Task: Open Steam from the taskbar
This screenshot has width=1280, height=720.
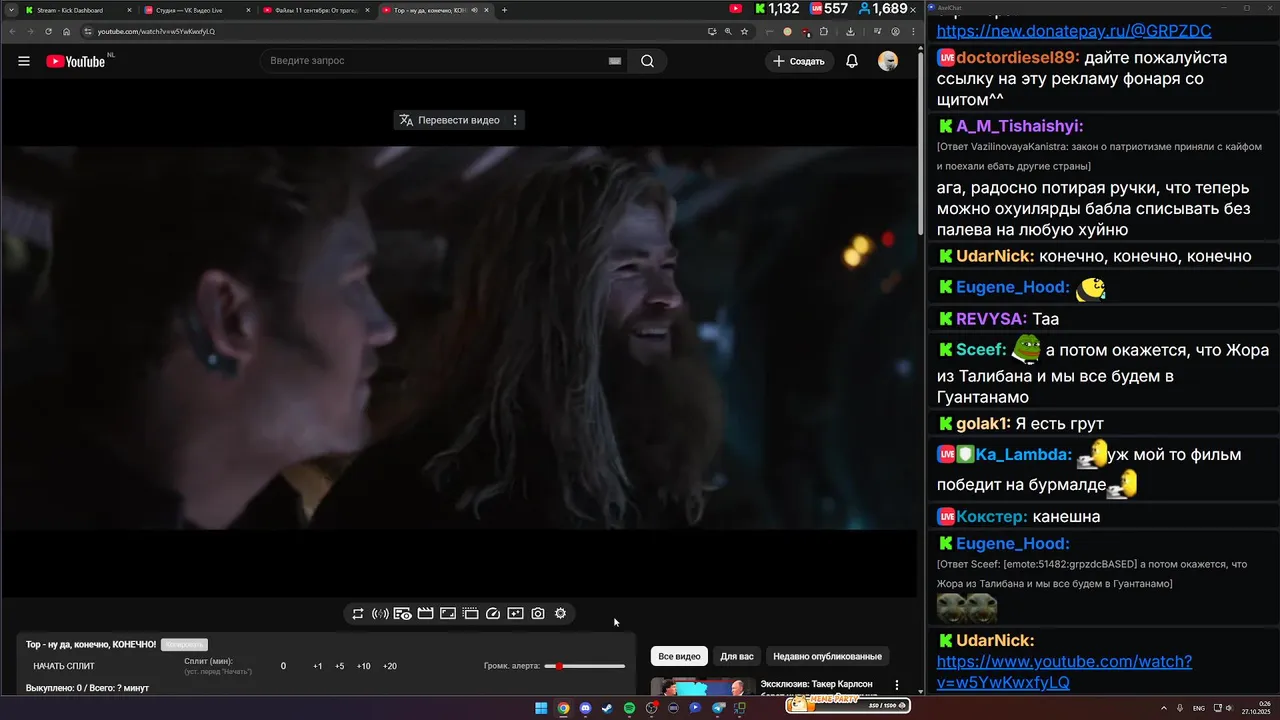Action: [607, 708]
